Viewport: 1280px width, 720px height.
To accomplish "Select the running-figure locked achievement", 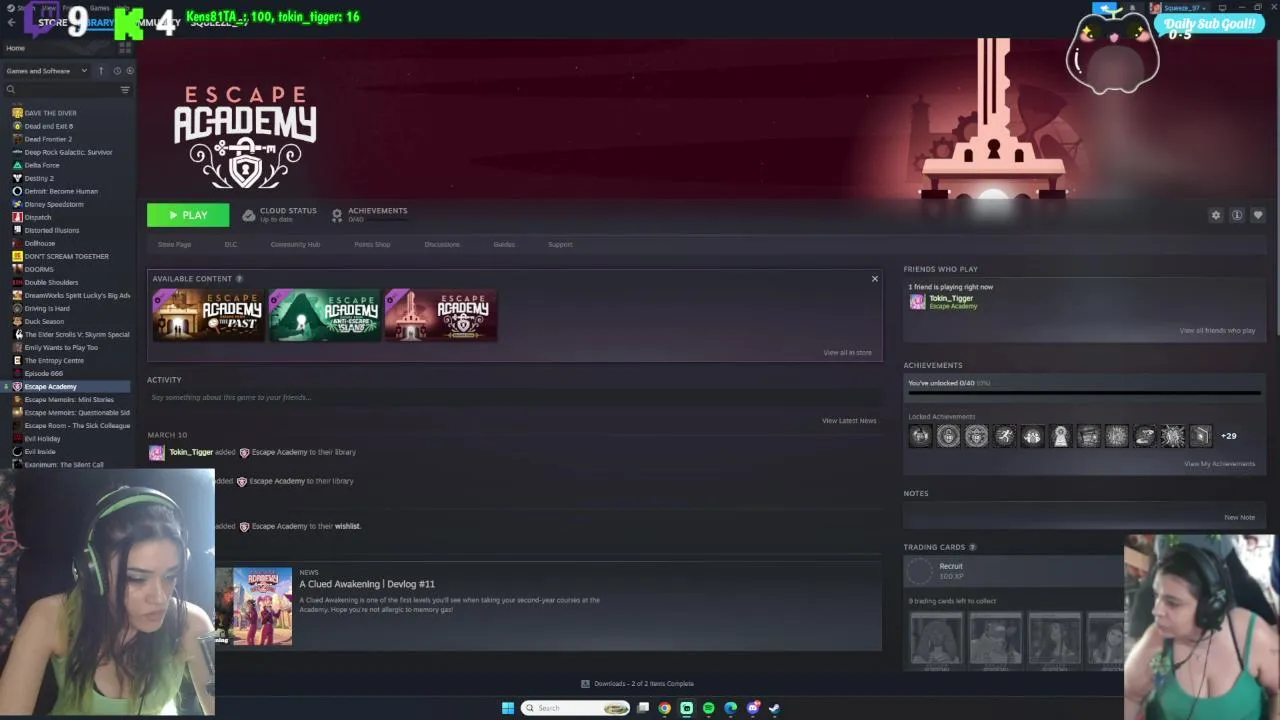I will tap(1004, 436).
